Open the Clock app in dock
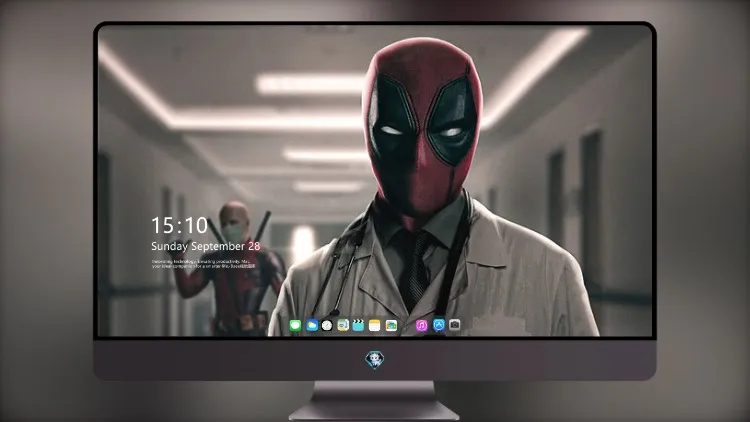 (327, 326)
